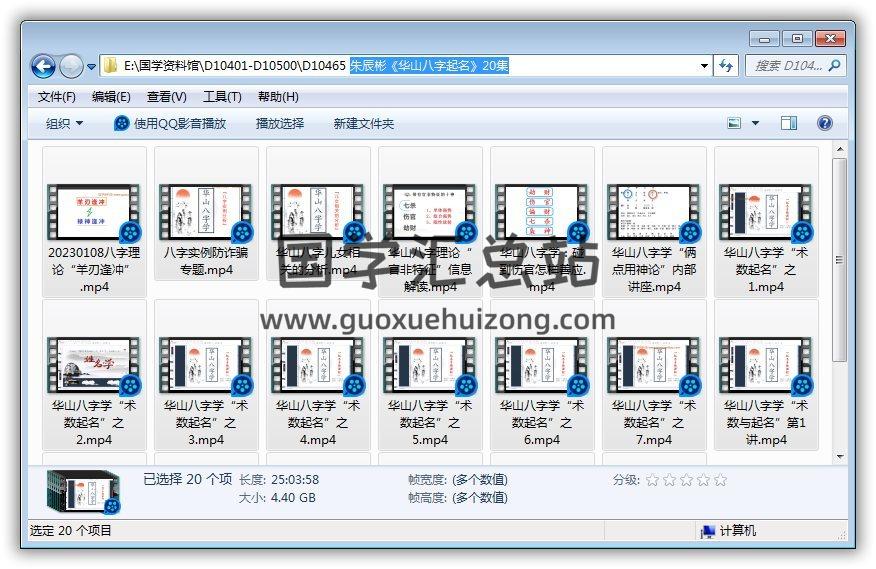Click the scrollbar down arrow
876x569 pixels.
point(839,456)
